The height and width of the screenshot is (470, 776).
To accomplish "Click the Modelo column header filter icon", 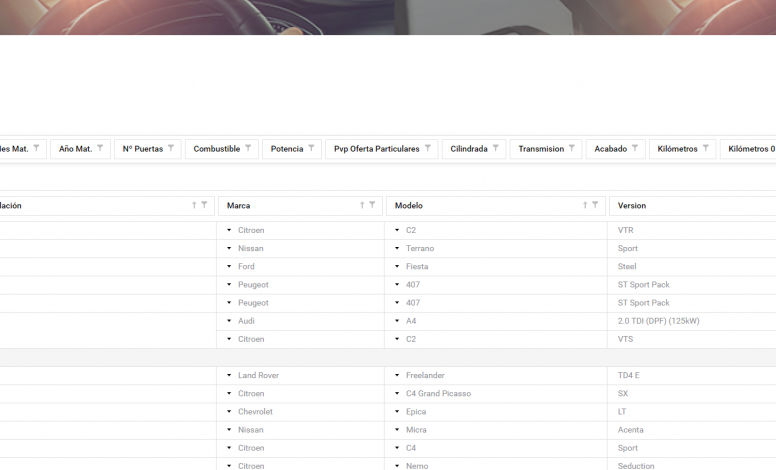I will [x=595, y=205].
